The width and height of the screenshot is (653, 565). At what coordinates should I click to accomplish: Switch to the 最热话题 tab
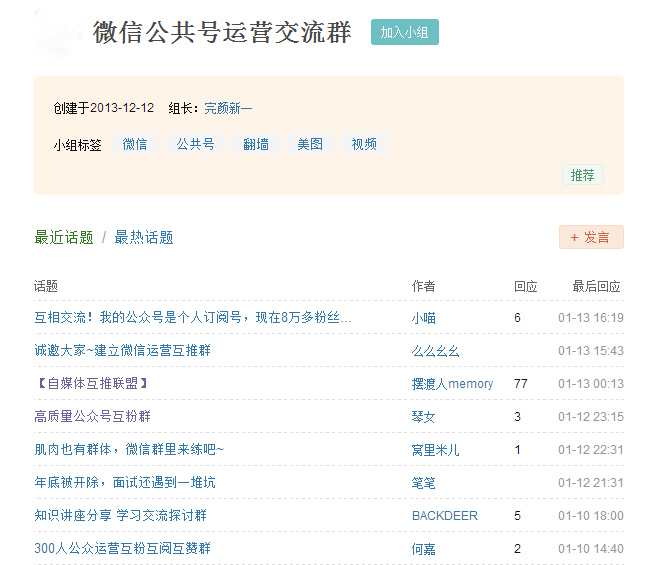tap(144, 237)
